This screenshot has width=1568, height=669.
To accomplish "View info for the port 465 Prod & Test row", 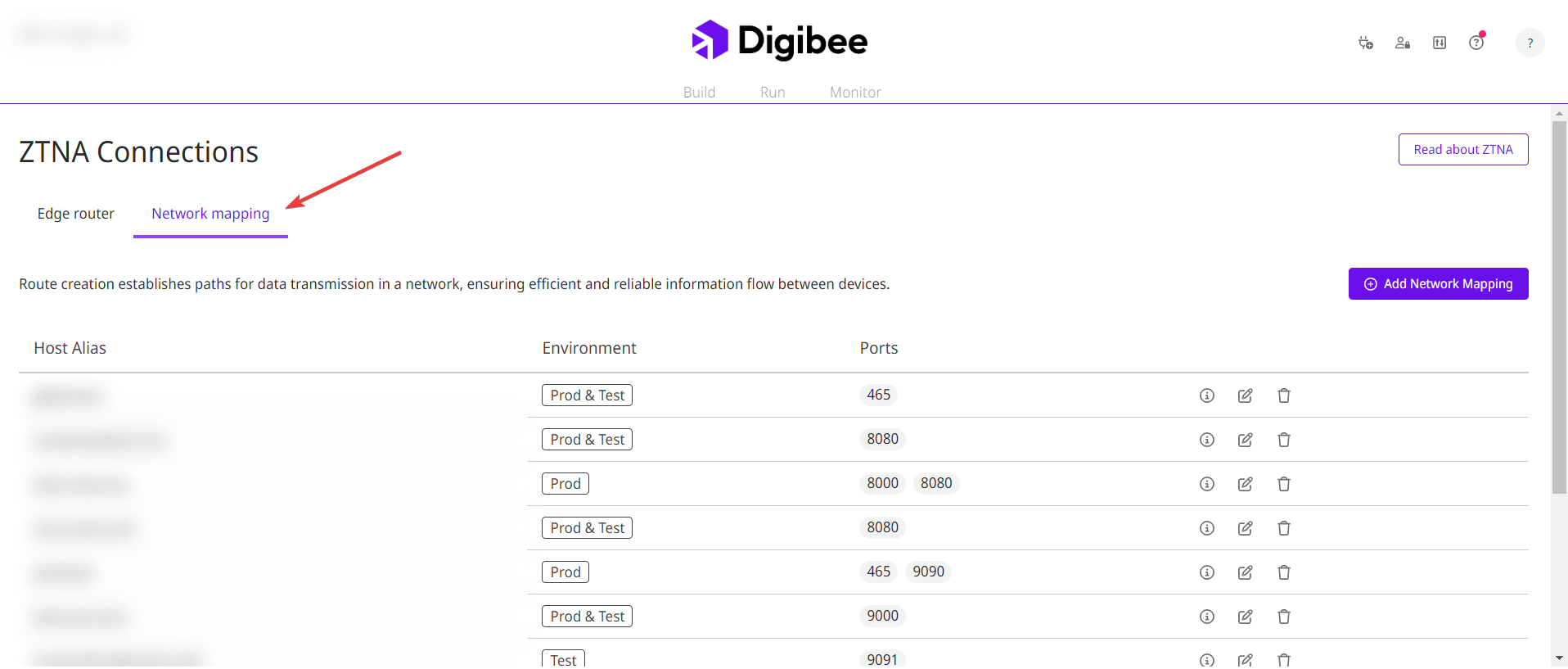I will point(1206,396).
